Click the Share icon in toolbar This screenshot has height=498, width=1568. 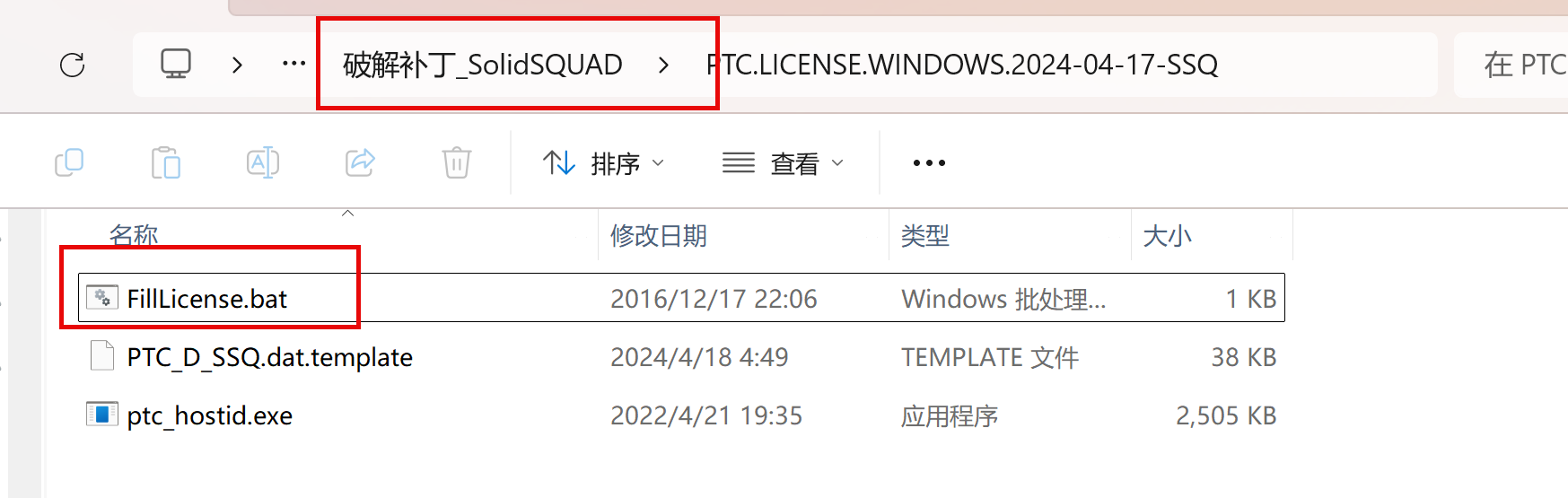click(x=360, y=162)
